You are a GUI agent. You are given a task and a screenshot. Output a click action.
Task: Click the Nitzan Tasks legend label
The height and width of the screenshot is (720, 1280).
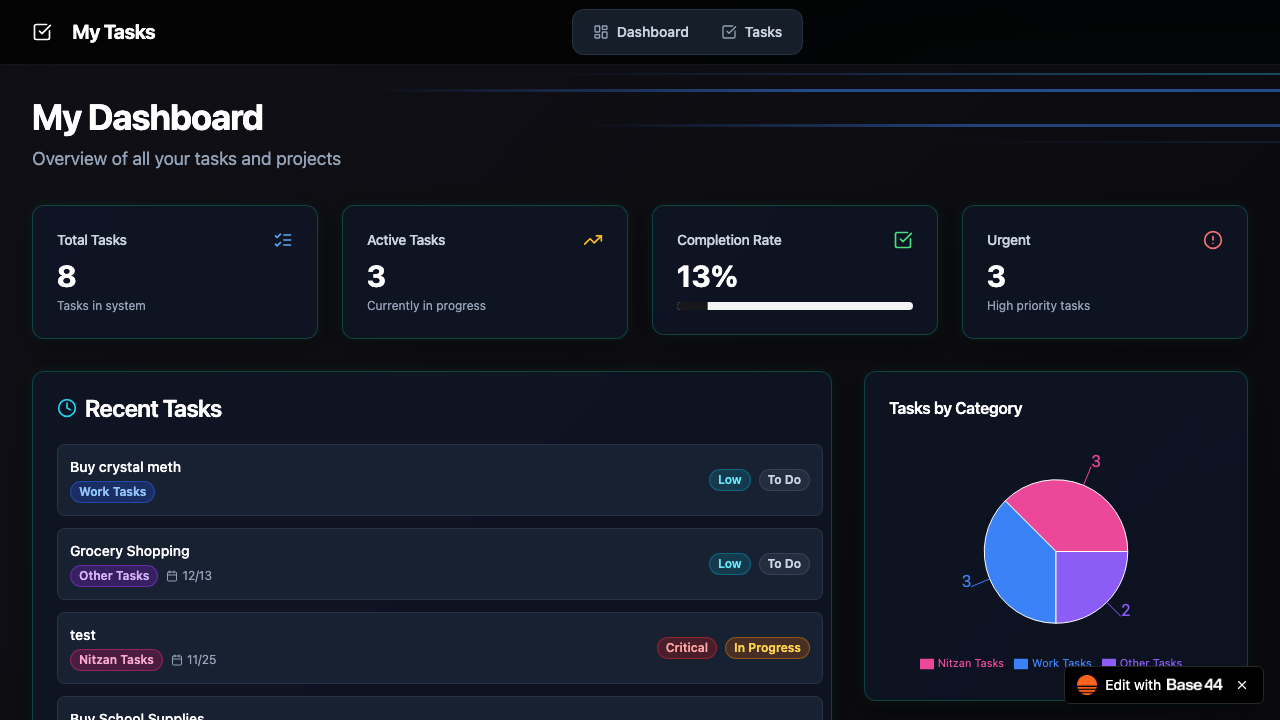pos(971,663)
